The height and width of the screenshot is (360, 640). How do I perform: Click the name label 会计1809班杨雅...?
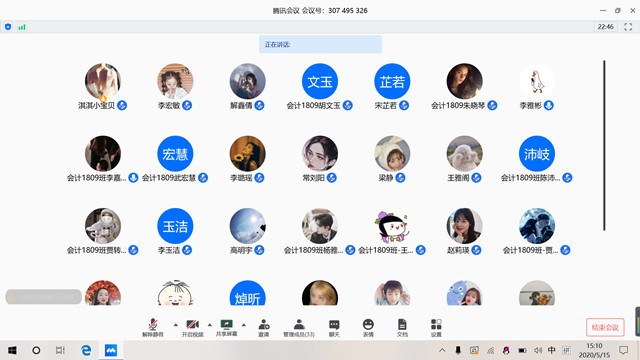click(x=313, y=250)
